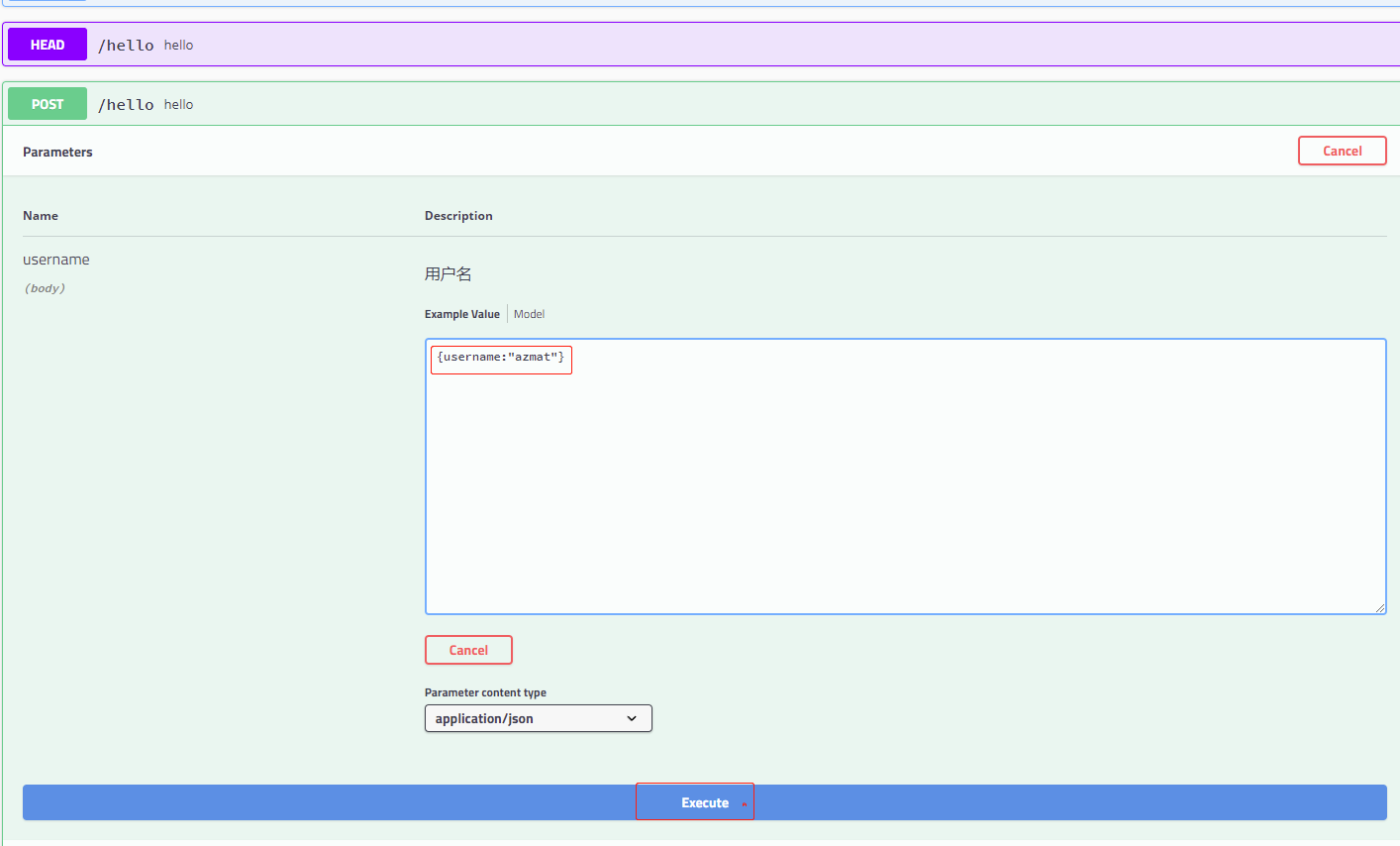The image size is (1400, 846).
Task: Click the /hello path in the HEAD row
Action: [126, 45]
